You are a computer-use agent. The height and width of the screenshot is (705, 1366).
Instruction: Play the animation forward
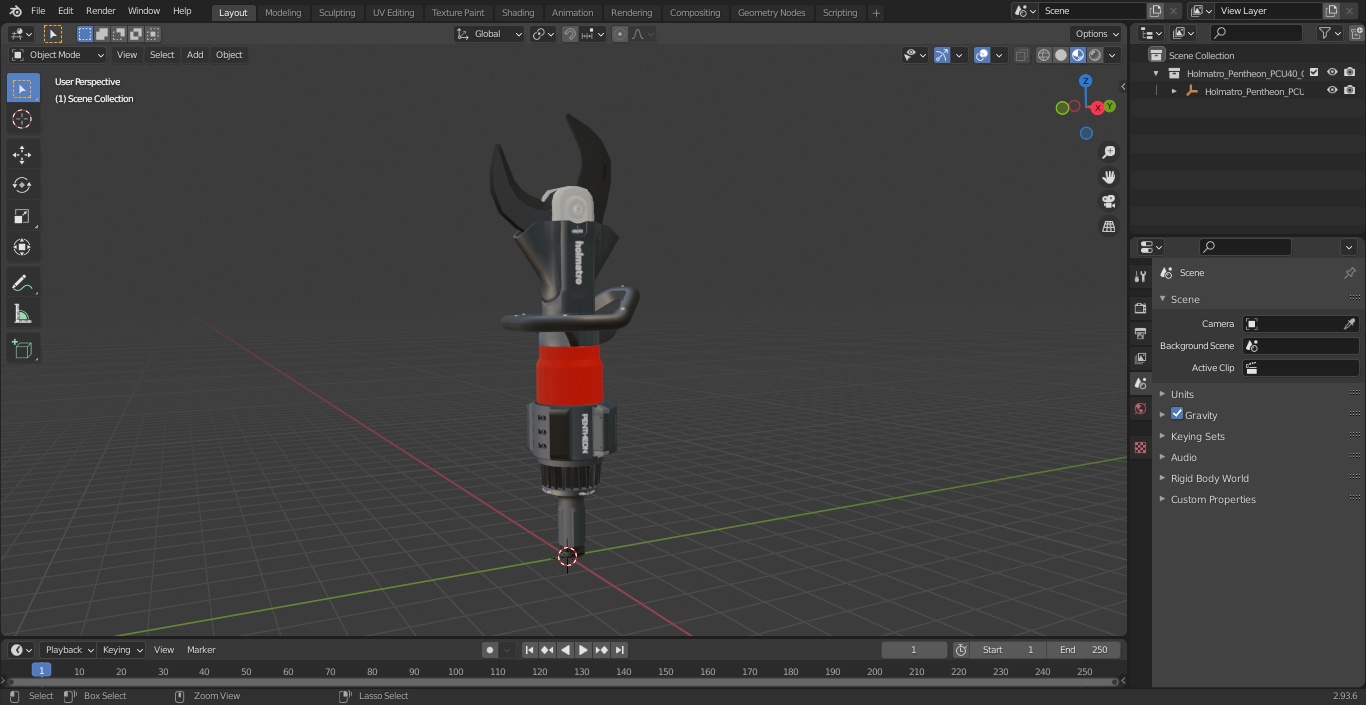click(x=584, y=650)
